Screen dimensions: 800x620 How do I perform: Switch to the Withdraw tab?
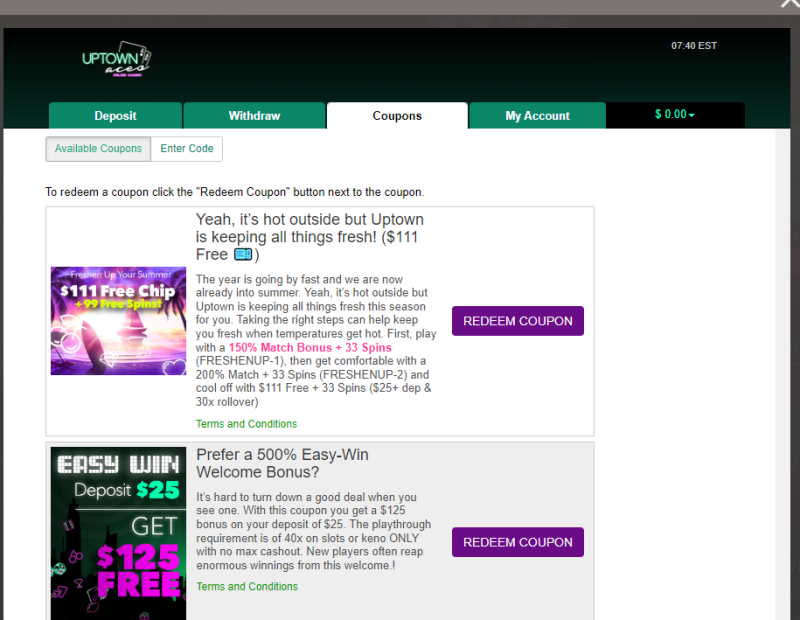tap(254, 116)
